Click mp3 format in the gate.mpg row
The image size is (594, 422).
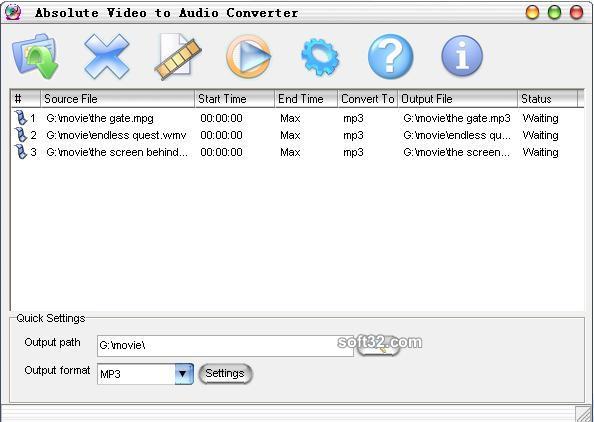click(353, 118)
